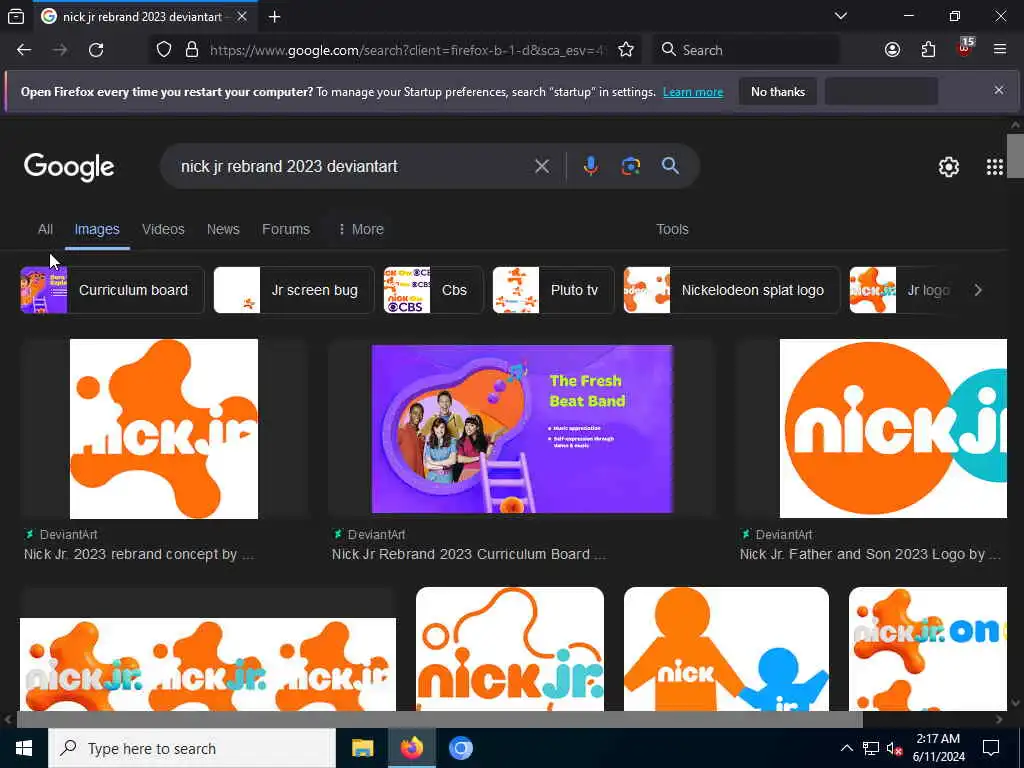Close the nick jr rebrand tab
Viewport: 1024px width, 768px height.
tap(242, 16)
